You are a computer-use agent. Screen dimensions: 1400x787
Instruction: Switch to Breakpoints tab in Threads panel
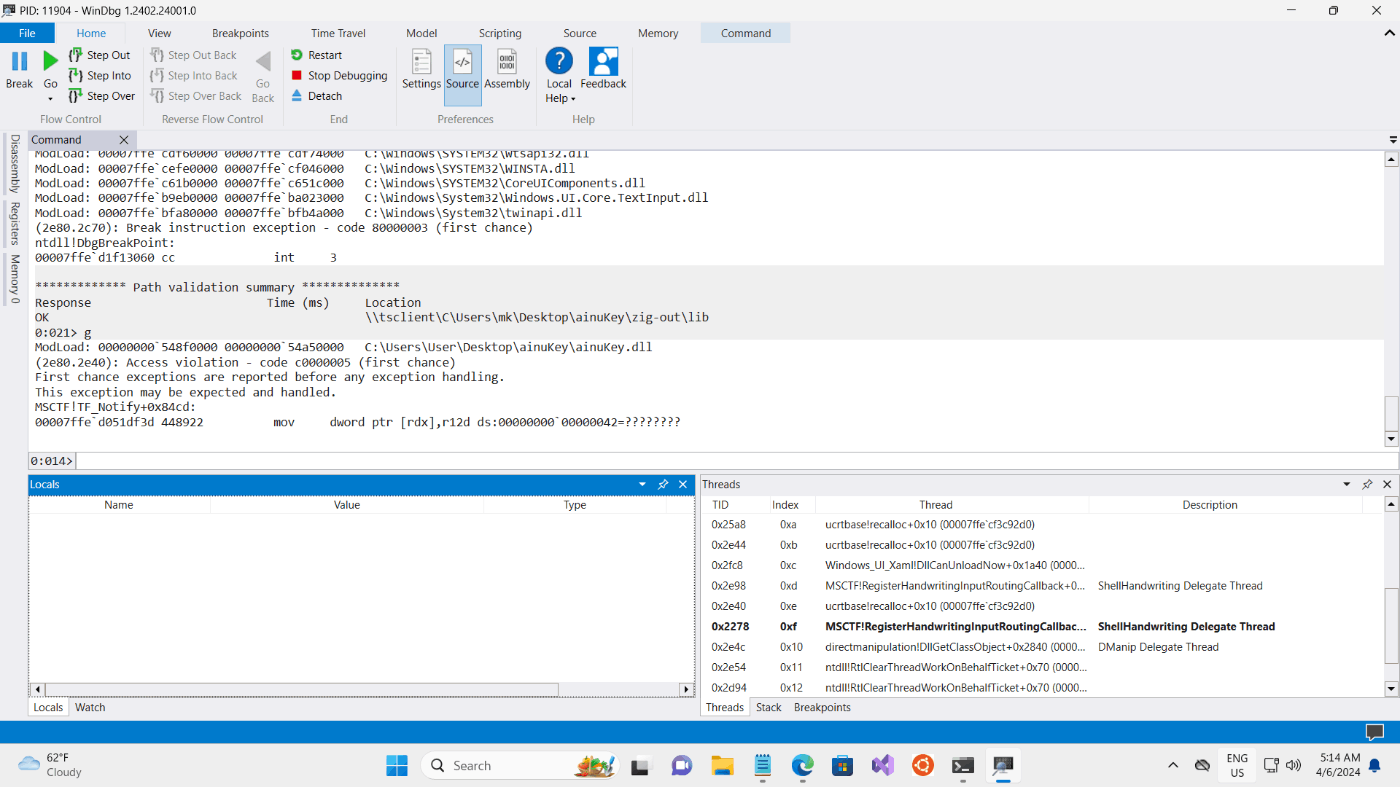click(822, 707)
